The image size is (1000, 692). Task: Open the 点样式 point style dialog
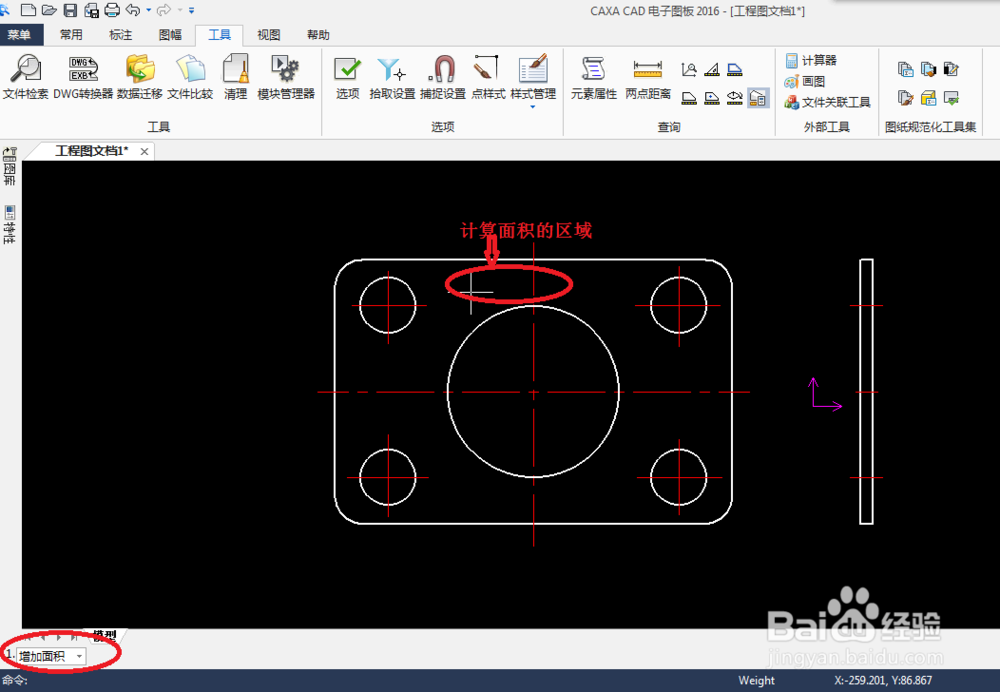coord(488,77)
